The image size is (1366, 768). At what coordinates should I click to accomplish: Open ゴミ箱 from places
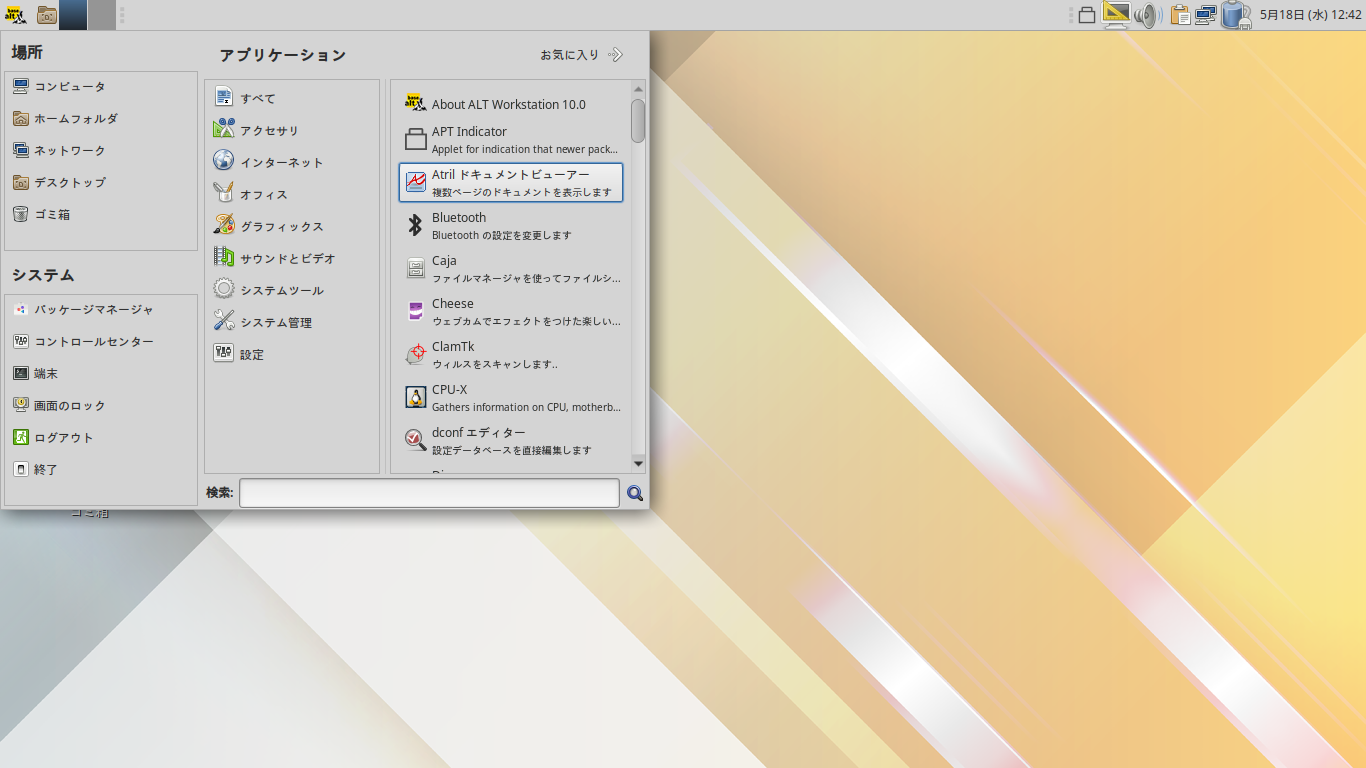tap(101, 215)
